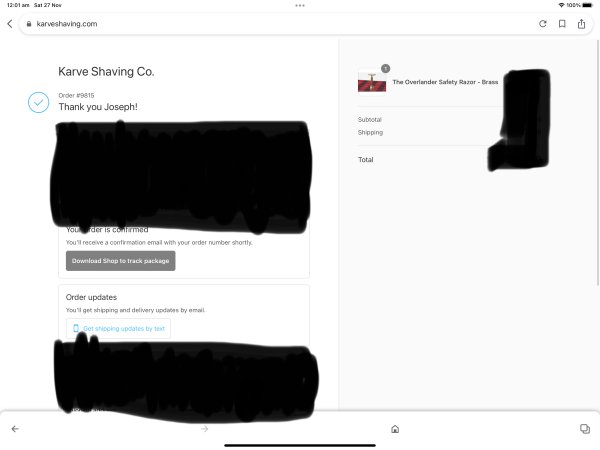The width and height of the screenshot is (600, 450).
Task: Click the 'Subtotal' label
Action: tap(370, 119)
